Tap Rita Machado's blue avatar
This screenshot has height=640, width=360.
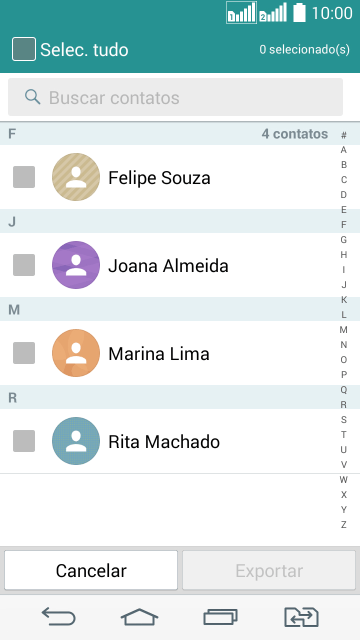pyautogui.click(x=76, y=441)
